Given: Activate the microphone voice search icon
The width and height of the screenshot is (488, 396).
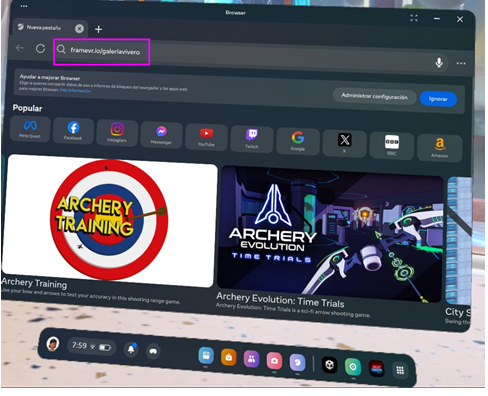Looking at the screenshot, I should pyautogui.click(x=439, y=62).
